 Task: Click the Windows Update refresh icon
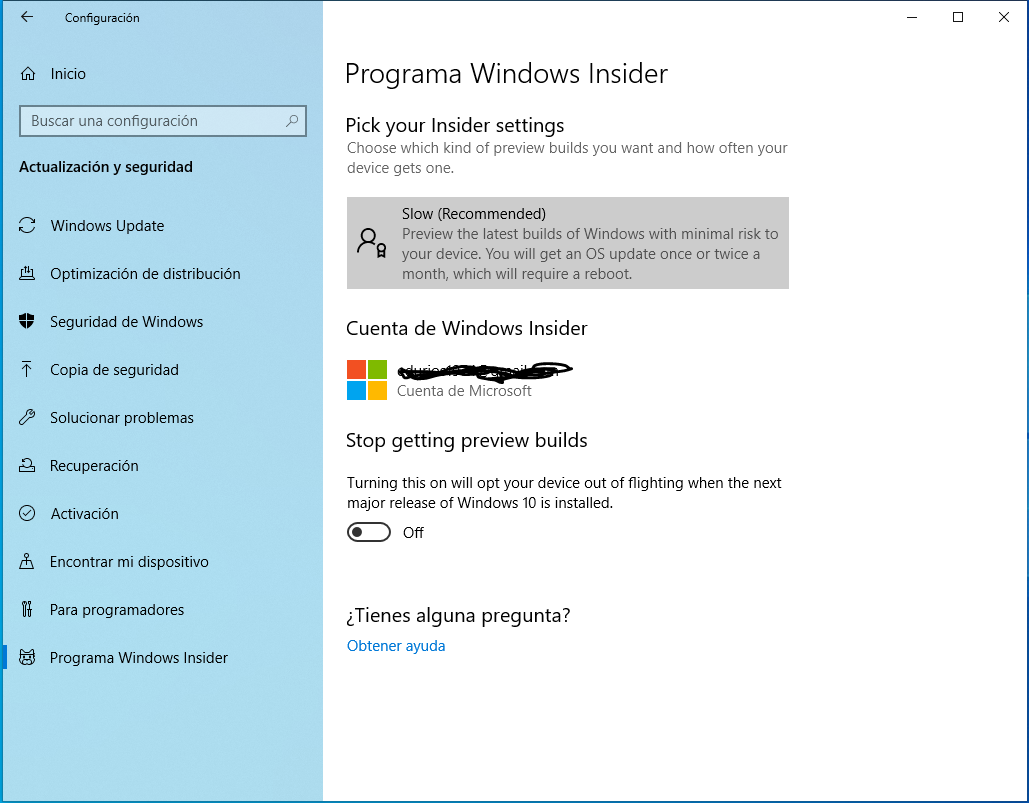tap(28, 226)
